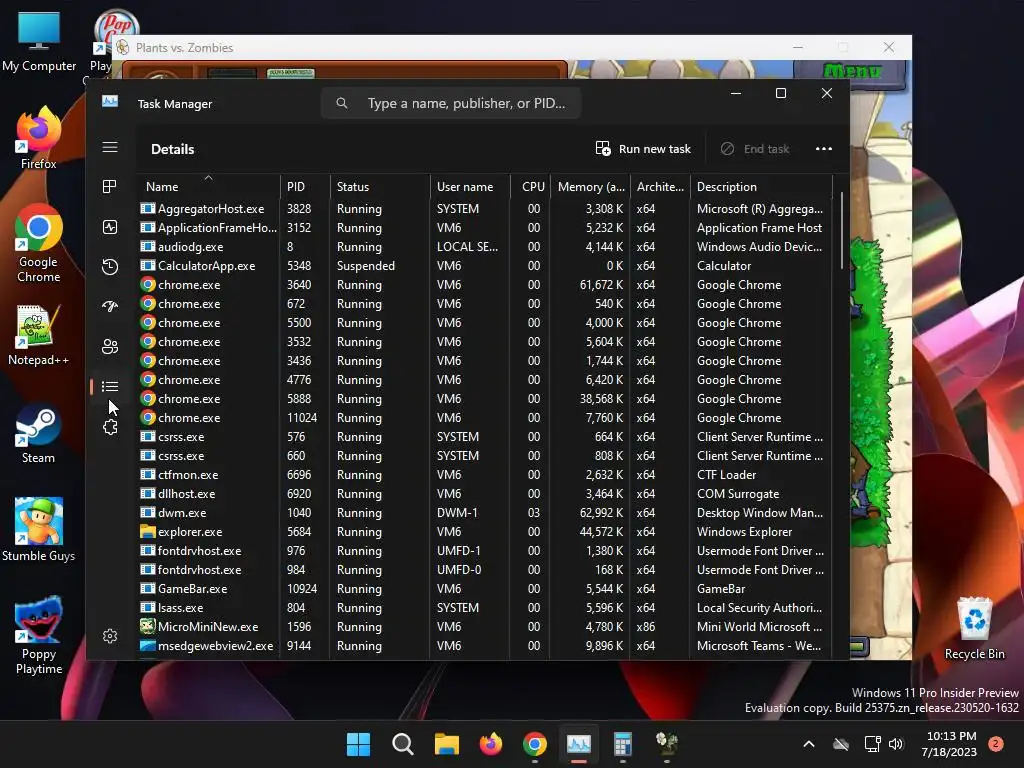Switch to Chrome on the taskbar
Screen dimensions: 1024x768
tap(535, 744)
